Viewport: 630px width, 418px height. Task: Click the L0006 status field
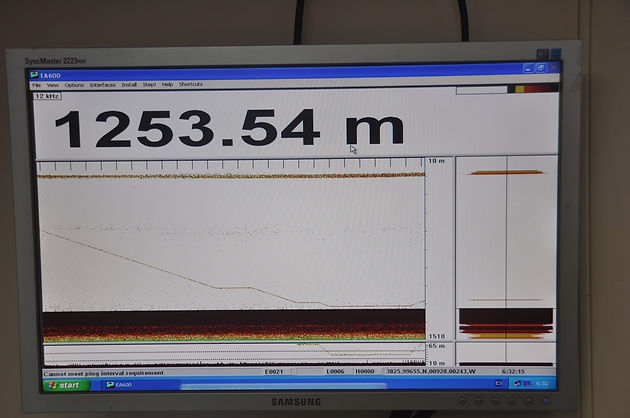[x=335, y=371]
